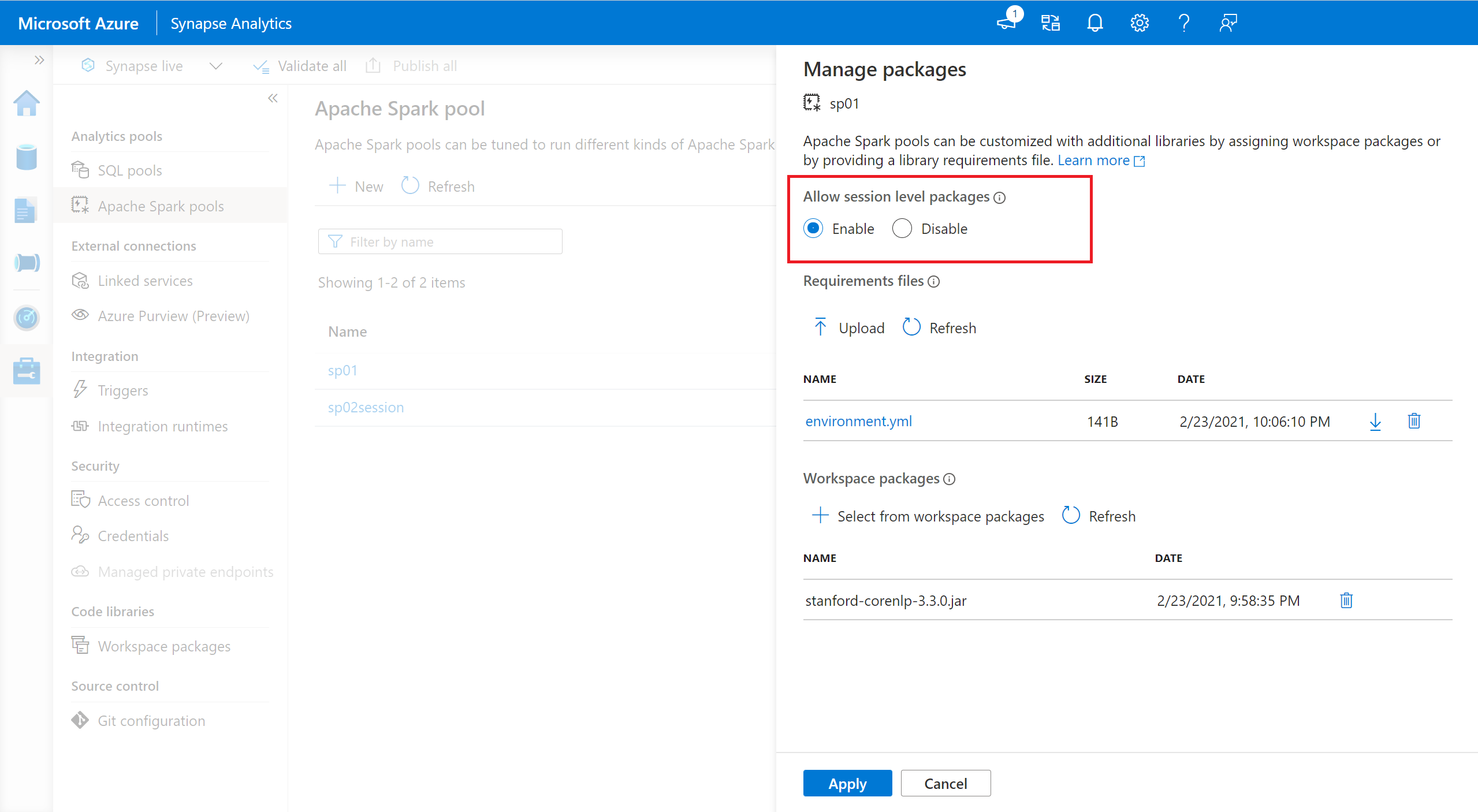
Task: Delete stanford-corenlp-3.3.0.jar package
Action: point(1346,600)
